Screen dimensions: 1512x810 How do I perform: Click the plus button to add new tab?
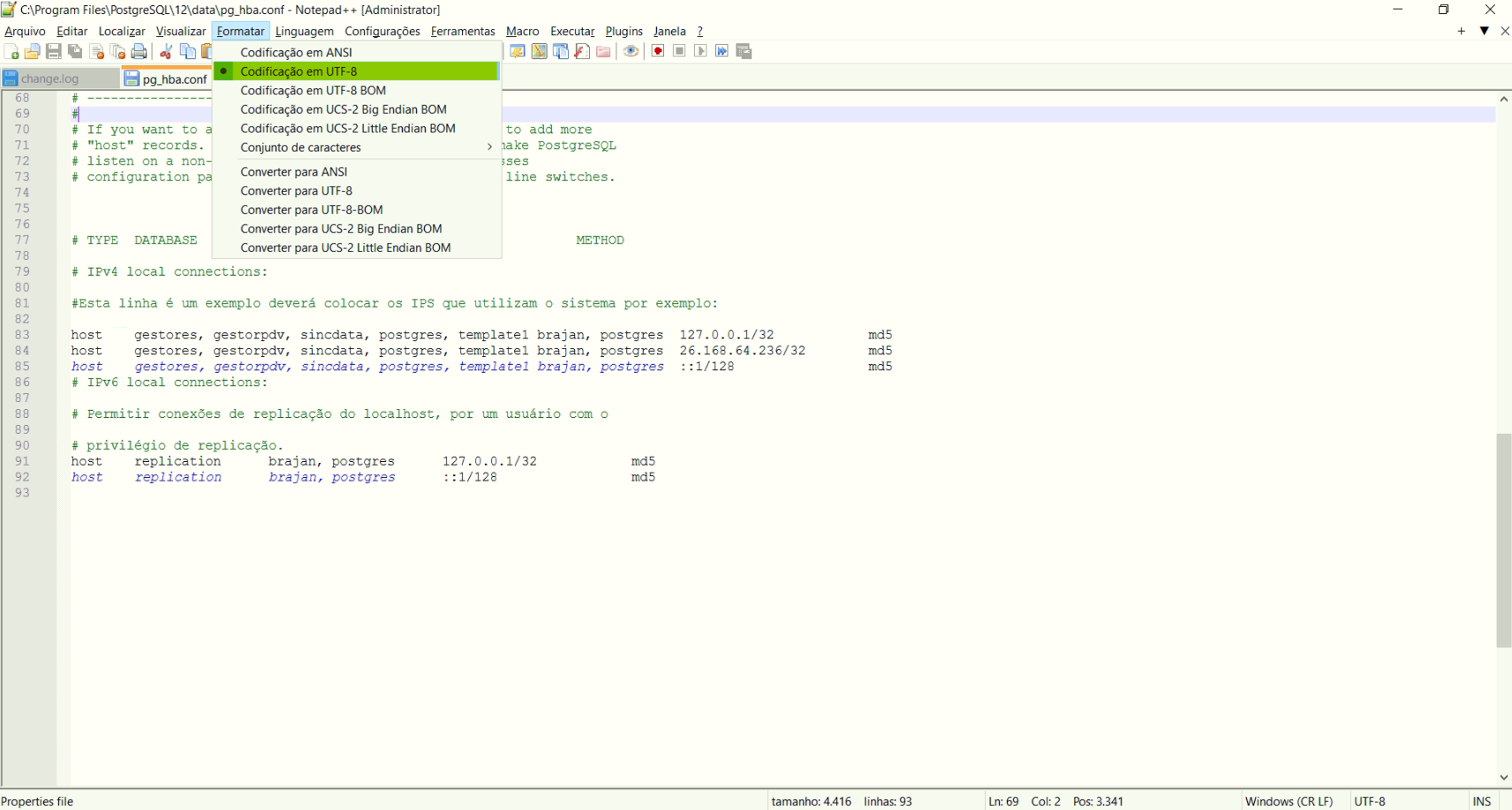click(x=1462, y=31)
